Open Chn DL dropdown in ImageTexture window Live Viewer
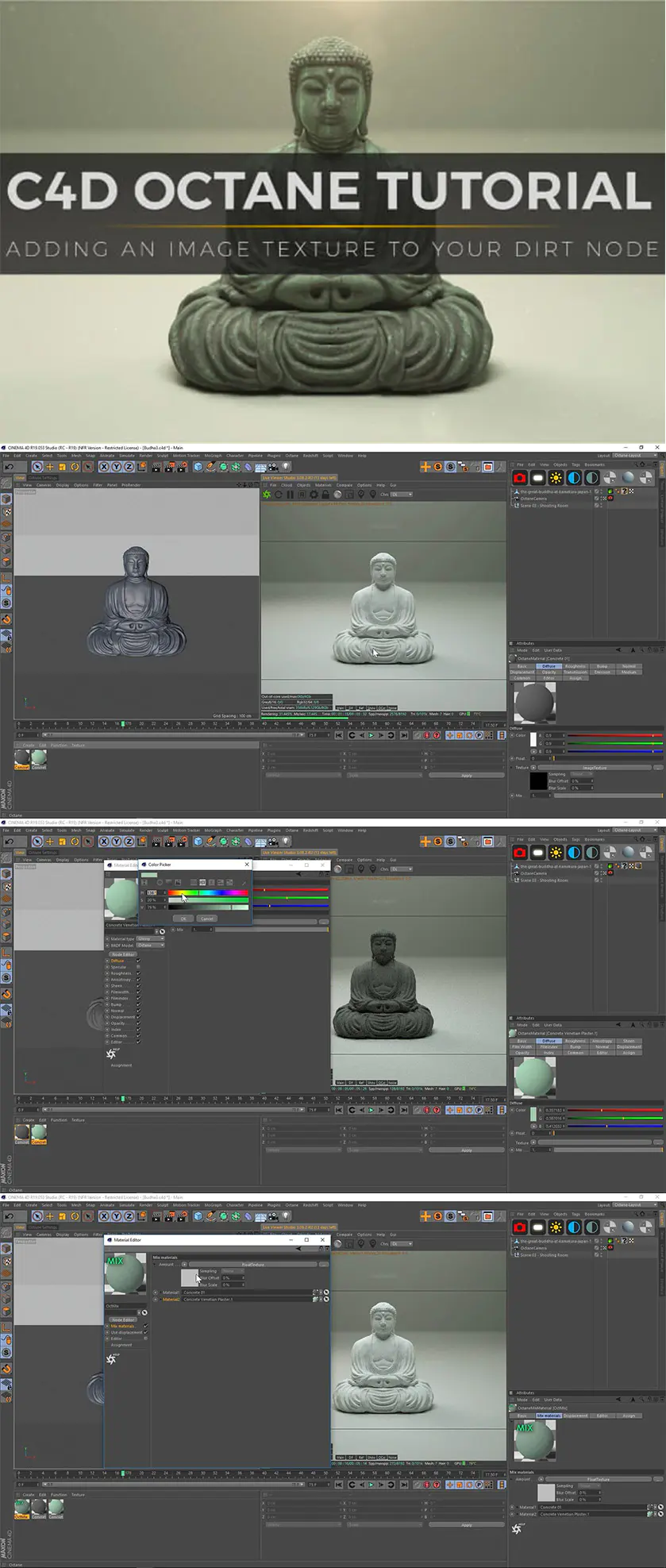Screen dimensions: 666x1568 pos(401,495)
